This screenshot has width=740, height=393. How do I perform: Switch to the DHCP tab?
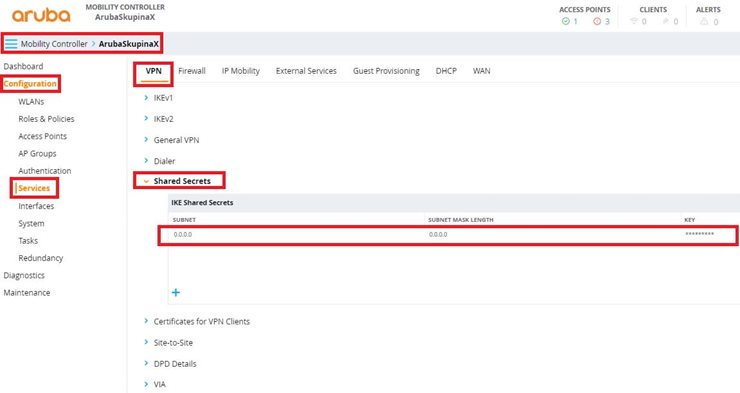click(x=446, y=71)
